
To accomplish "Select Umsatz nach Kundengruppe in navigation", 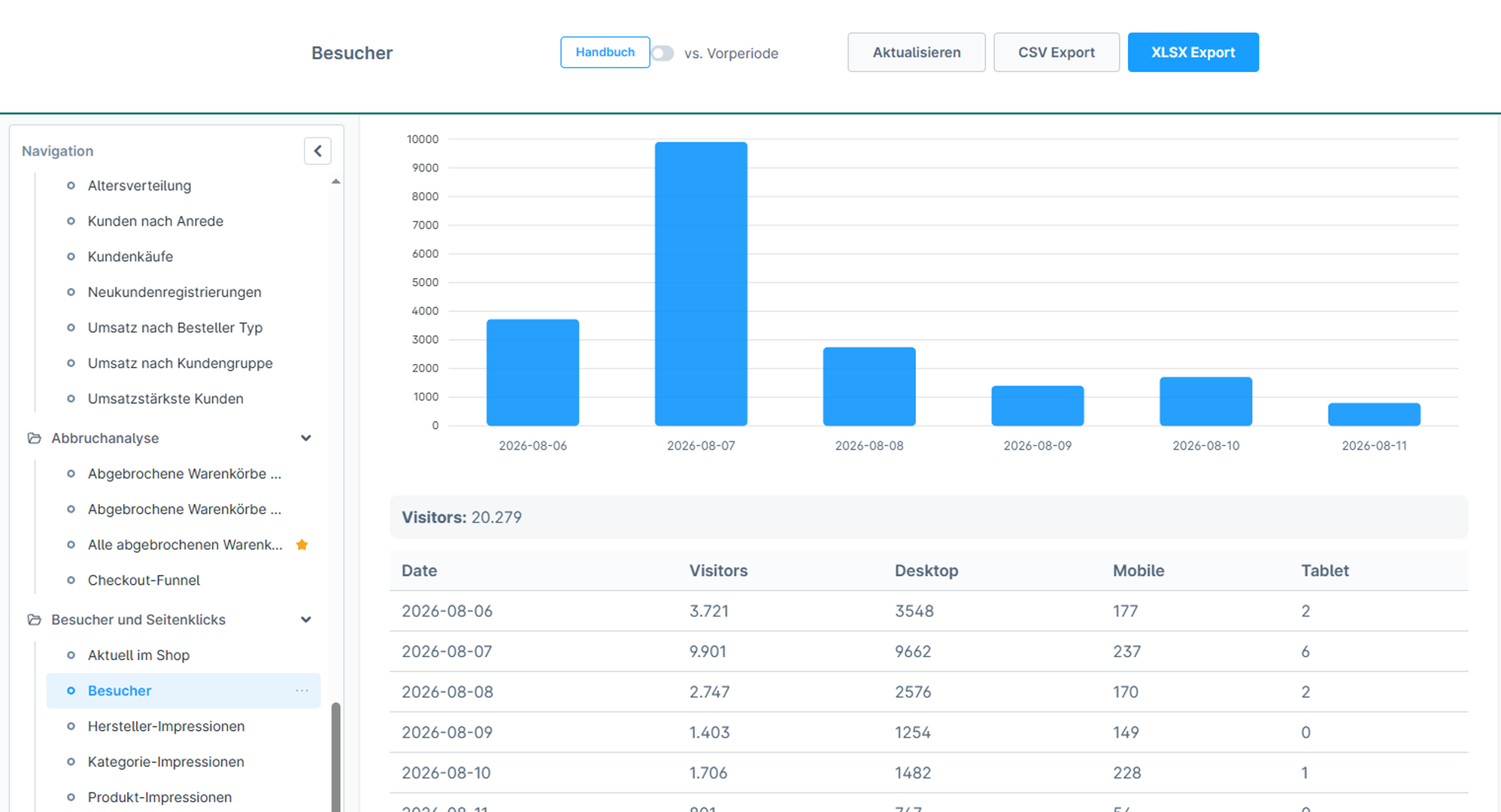I will (x=180, y=363).
